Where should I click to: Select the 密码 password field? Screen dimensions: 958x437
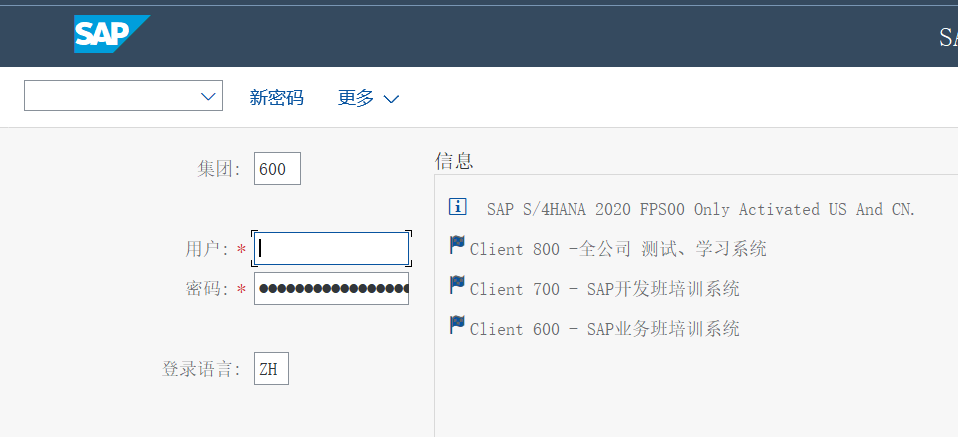click(x=332, y=288)
